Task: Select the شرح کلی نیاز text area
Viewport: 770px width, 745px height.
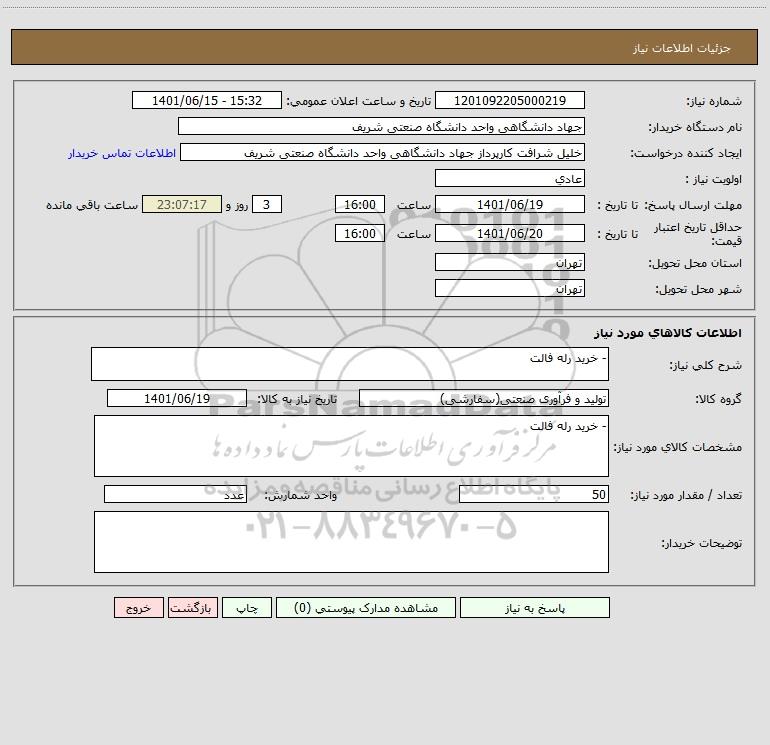Action: click(350, 364)
